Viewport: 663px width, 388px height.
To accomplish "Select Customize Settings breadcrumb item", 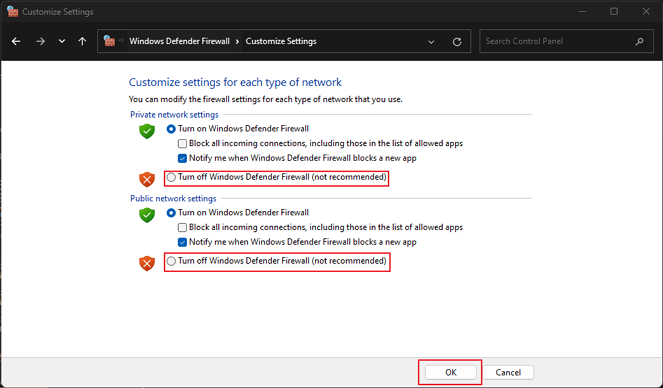I will [x=281, y=41].
